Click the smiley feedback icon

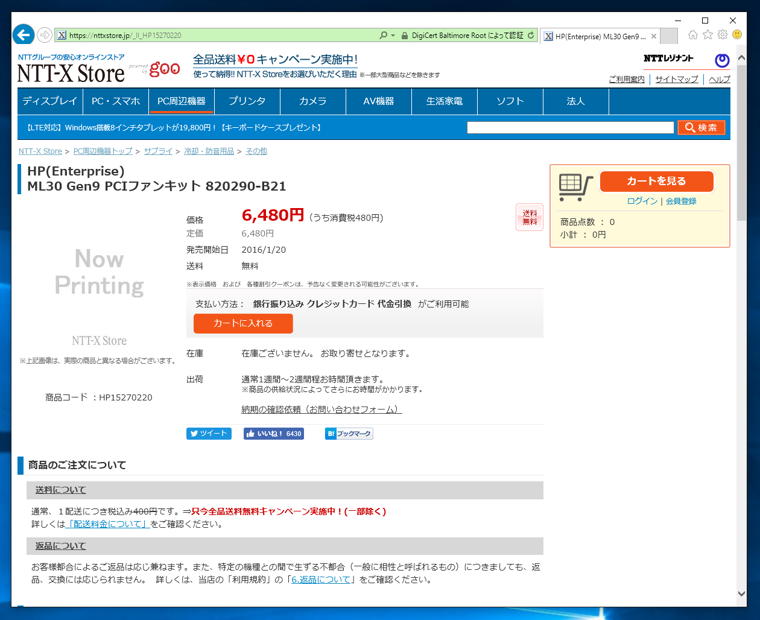click(x=737, y=35)
